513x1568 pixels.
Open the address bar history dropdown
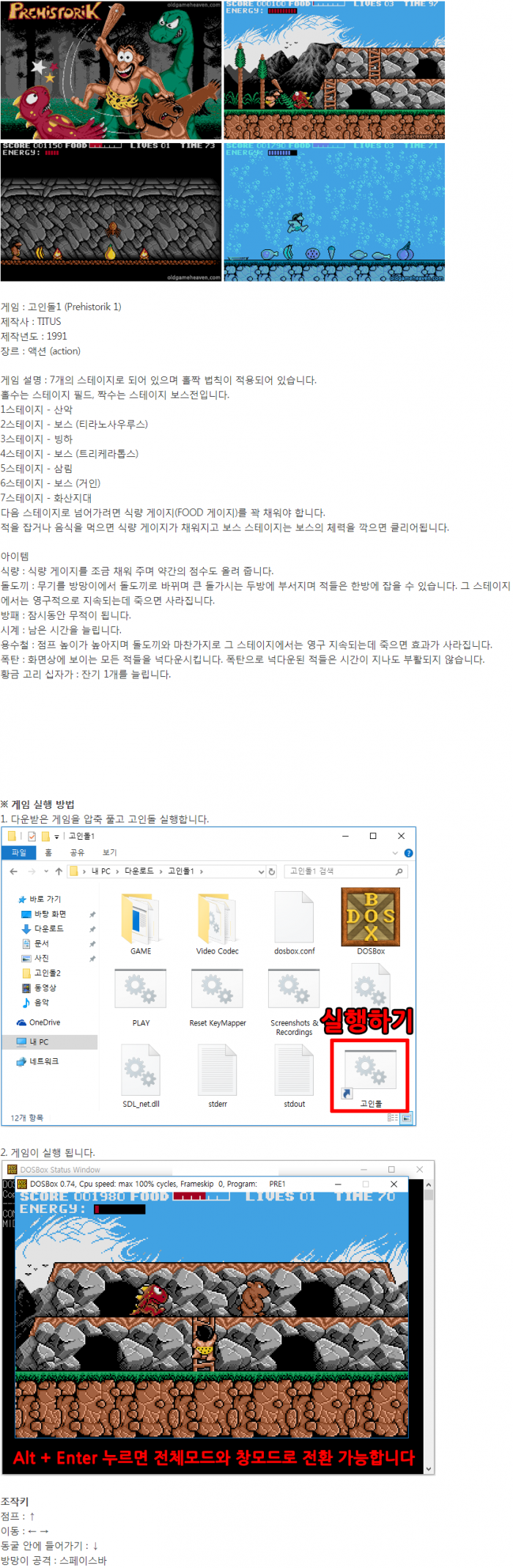[261, 871]
